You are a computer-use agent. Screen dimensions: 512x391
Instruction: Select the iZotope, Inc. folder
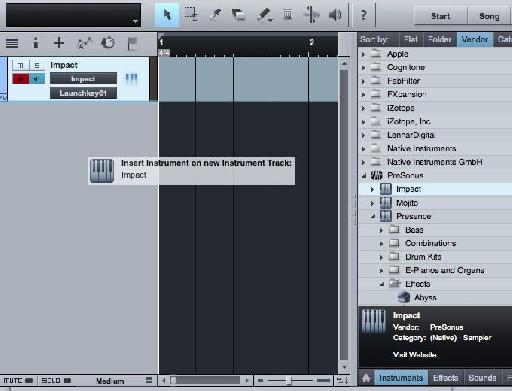click(435, 122)
